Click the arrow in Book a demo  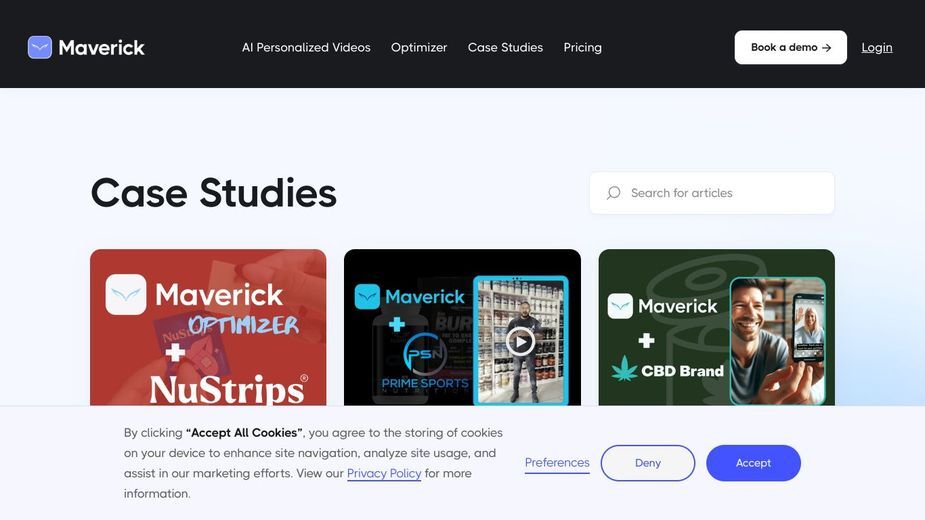826,48
